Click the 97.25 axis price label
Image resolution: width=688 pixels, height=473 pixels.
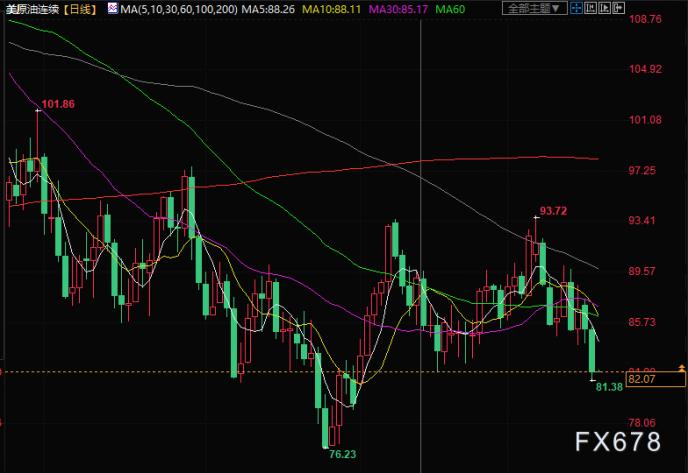642,171
